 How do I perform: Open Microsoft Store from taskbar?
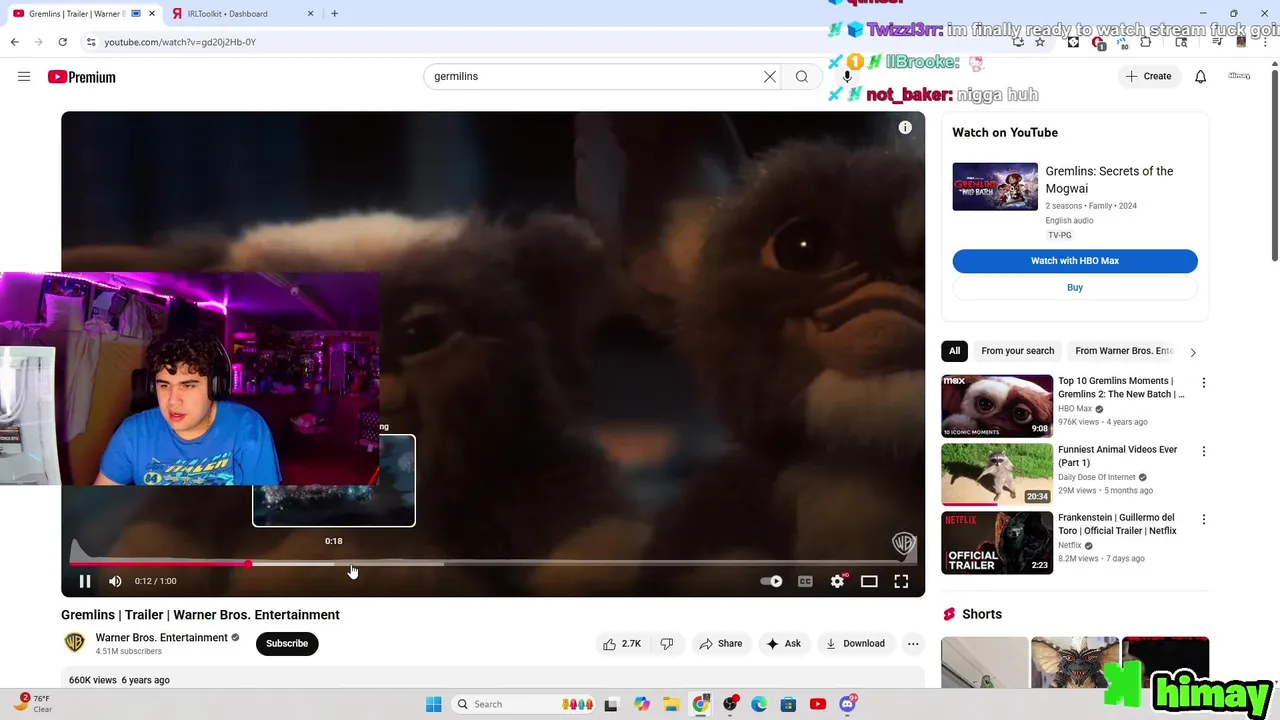pos(788,704)
